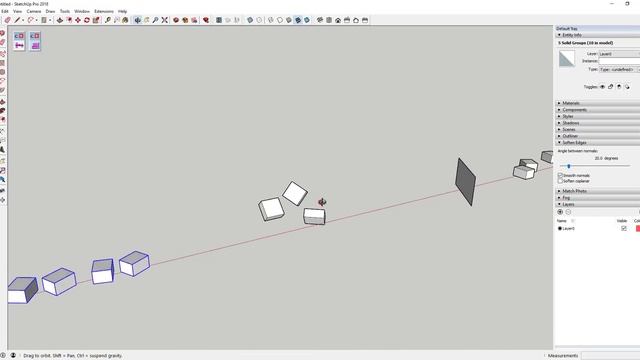Click the Angle between normals slider handle
The width and height of the screenshot is (640, 360).
pos(569,166)
